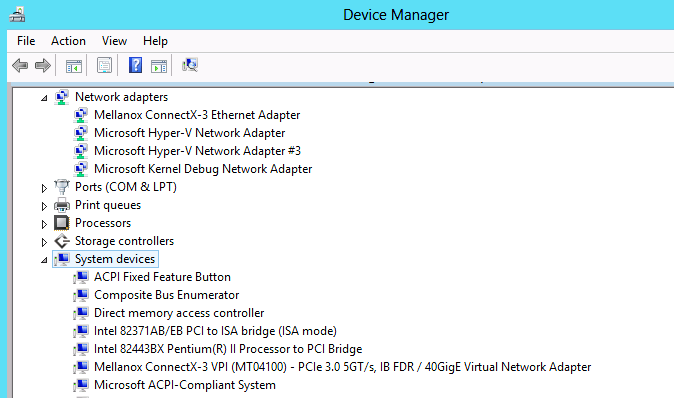This screenshot has height=398, width=674.
Task: Click the Back arrow toolbar button
Action: tap(20, 66)
